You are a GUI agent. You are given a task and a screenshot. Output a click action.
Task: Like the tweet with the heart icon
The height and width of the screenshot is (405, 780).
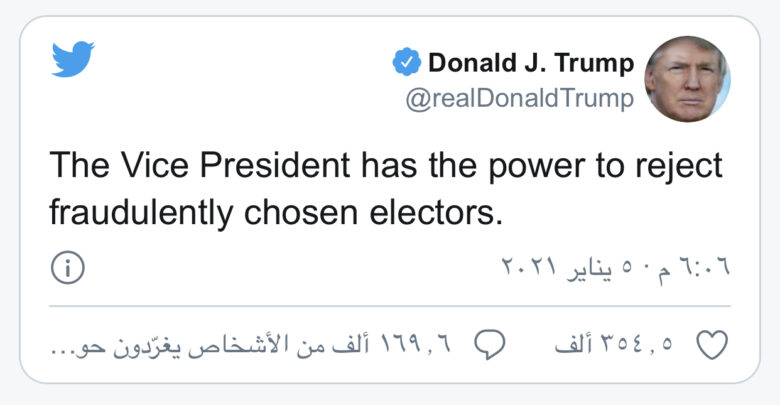coord(711,344)
